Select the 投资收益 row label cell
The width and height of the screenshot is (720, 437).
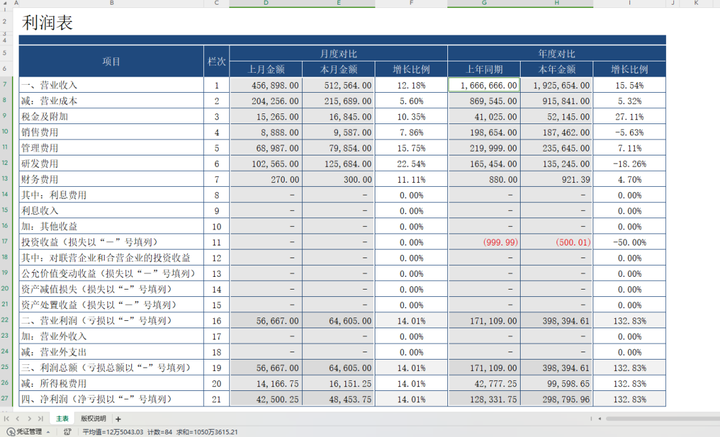coord(111,242)
